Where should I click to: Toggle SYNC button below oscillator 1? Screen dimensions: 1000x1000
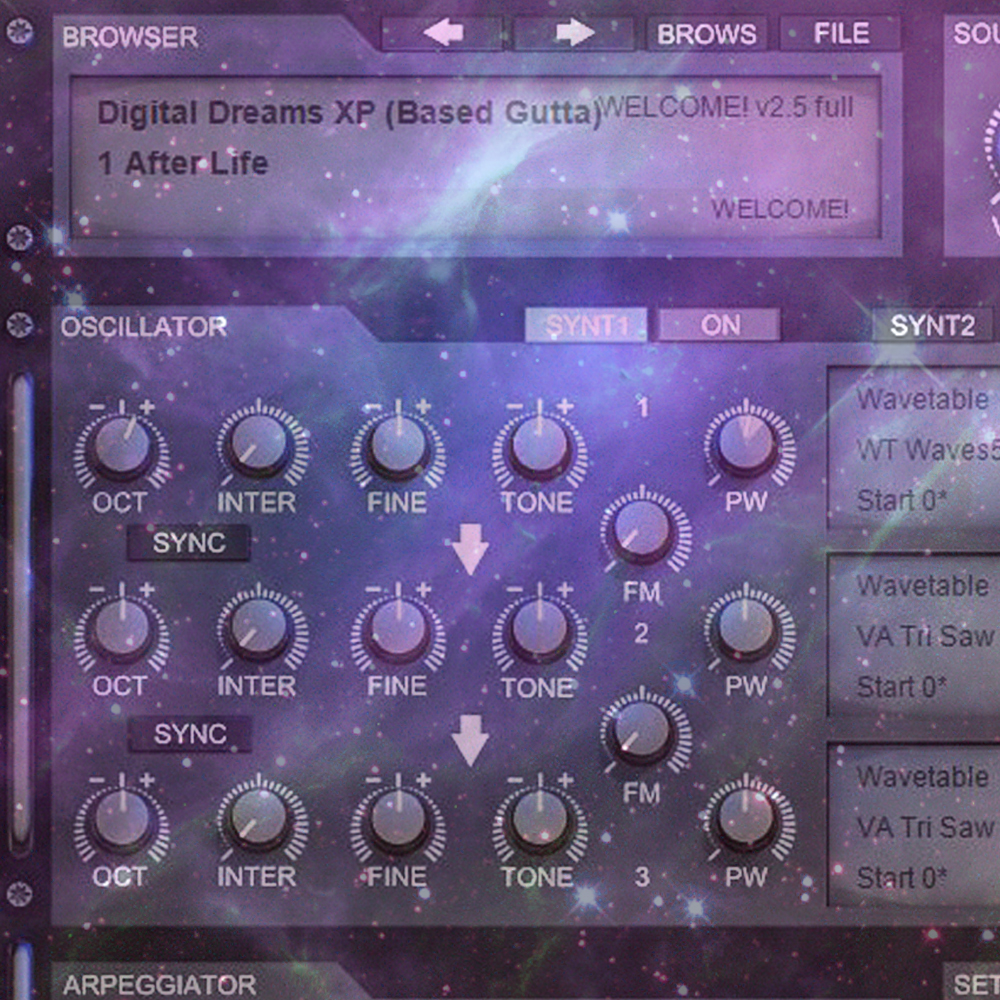(189, 543)
